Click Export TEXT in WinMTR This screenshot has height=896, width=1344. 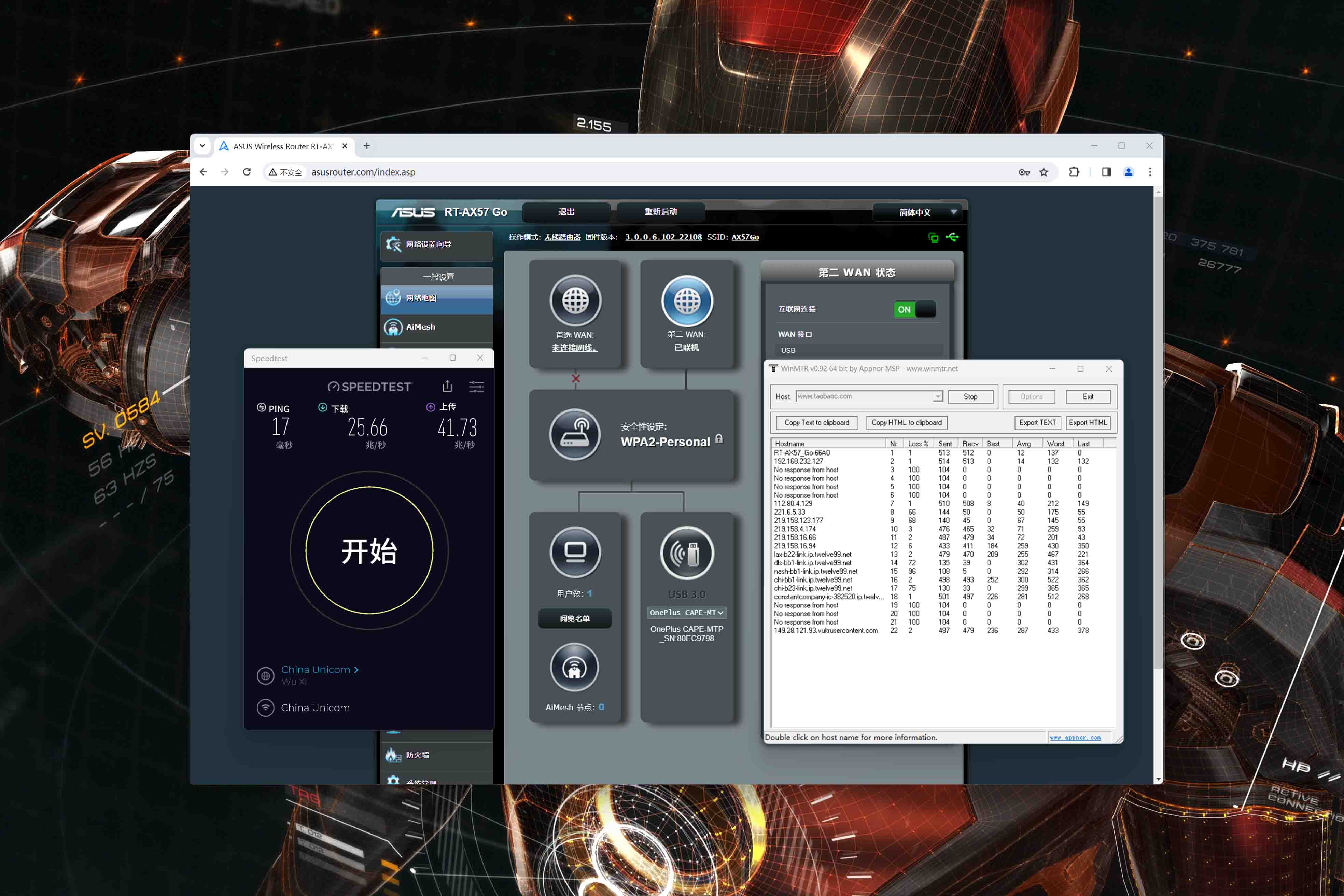tap(1038, 423)
